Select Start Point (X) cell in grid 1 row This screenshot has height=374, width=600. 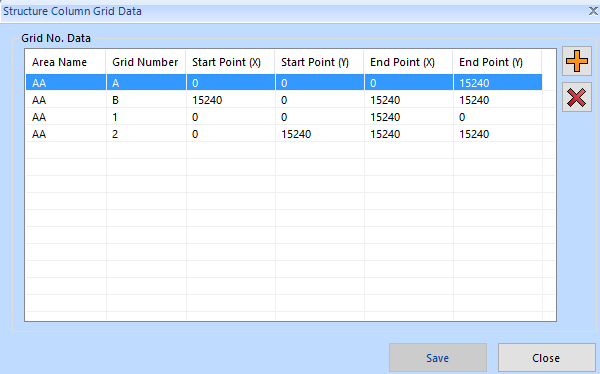click(230, 117)
